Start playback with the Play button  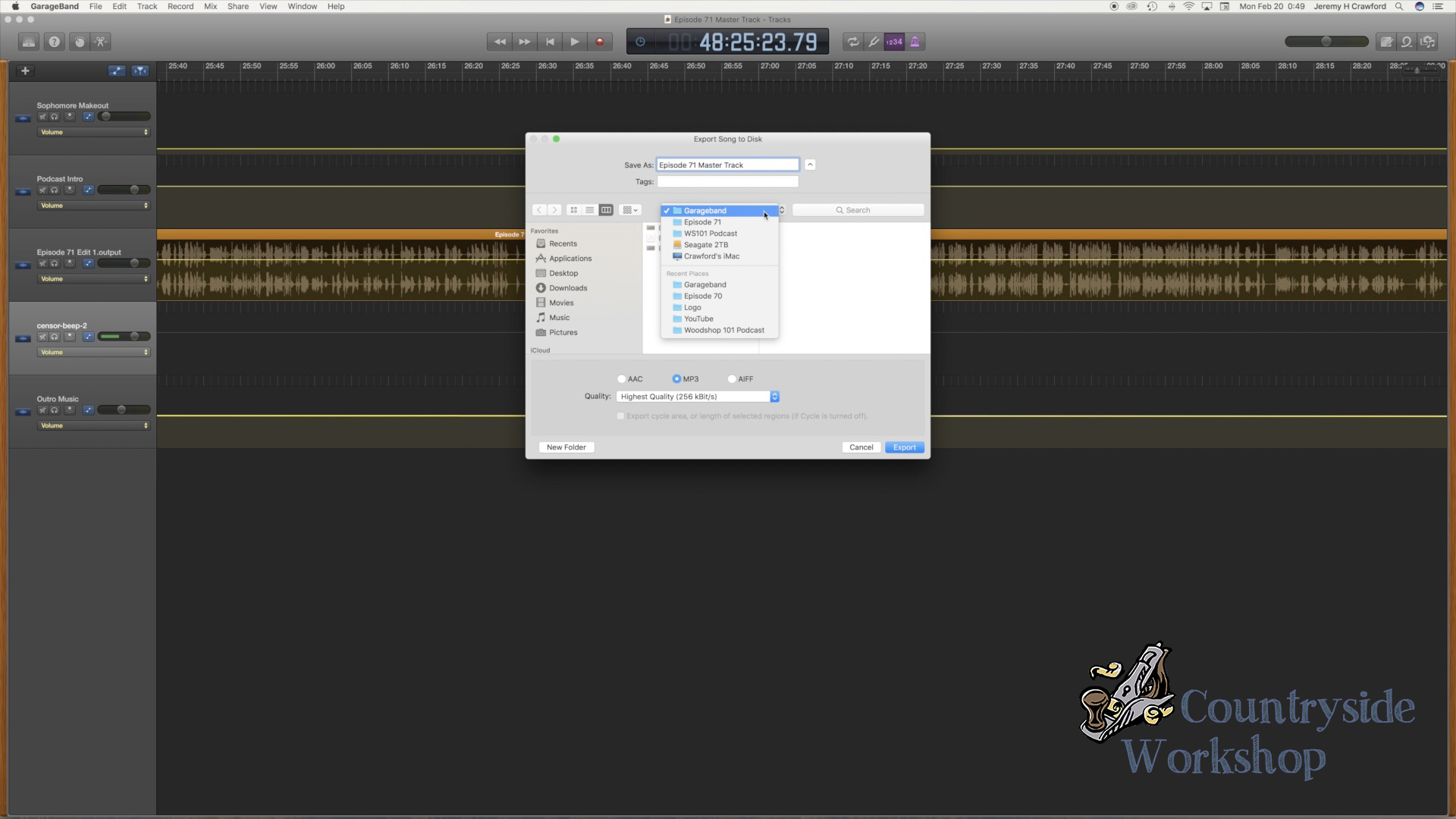(575, 42)
